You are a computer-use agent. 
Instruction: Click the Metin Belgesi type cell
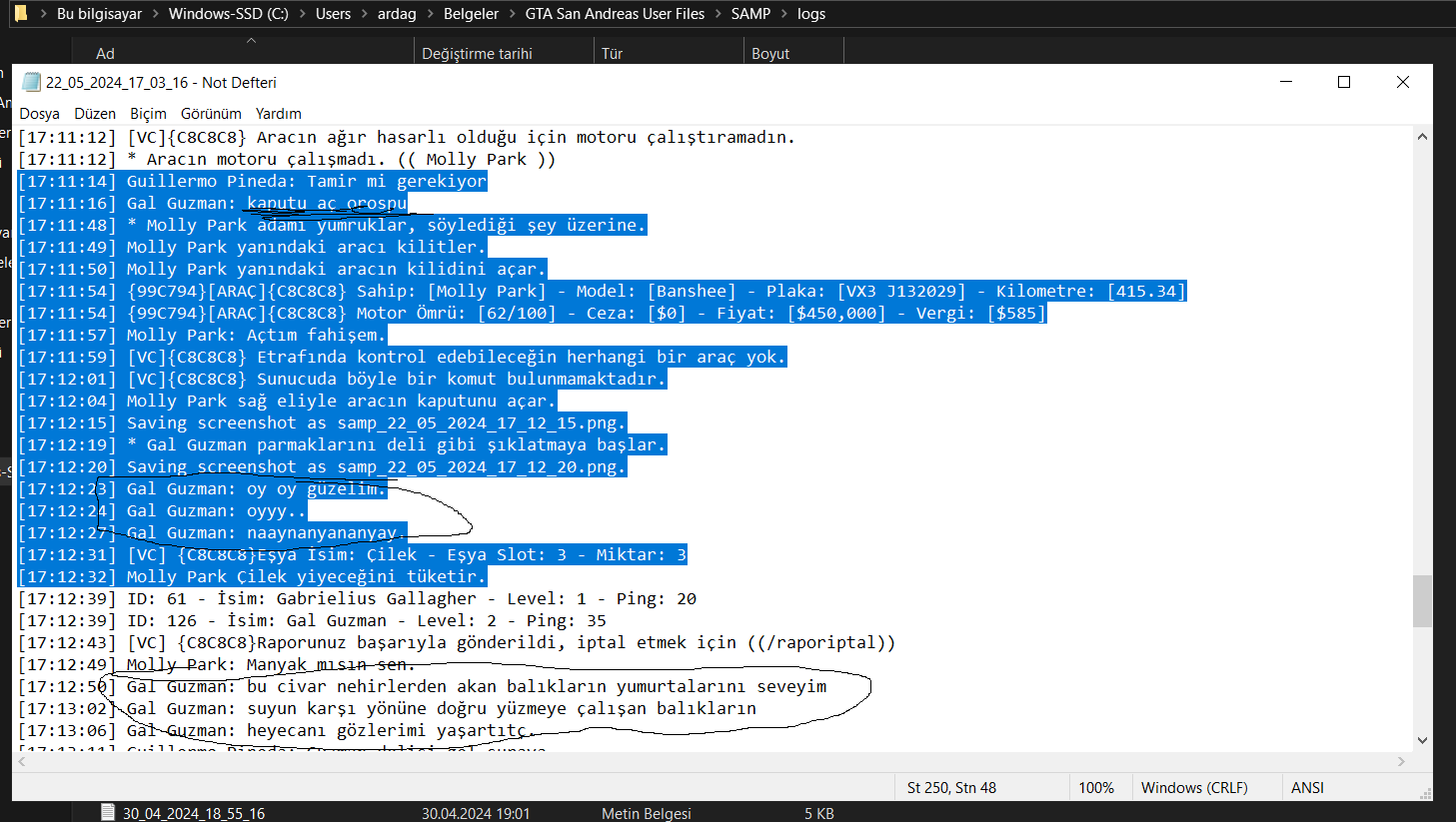pos(646,813)
